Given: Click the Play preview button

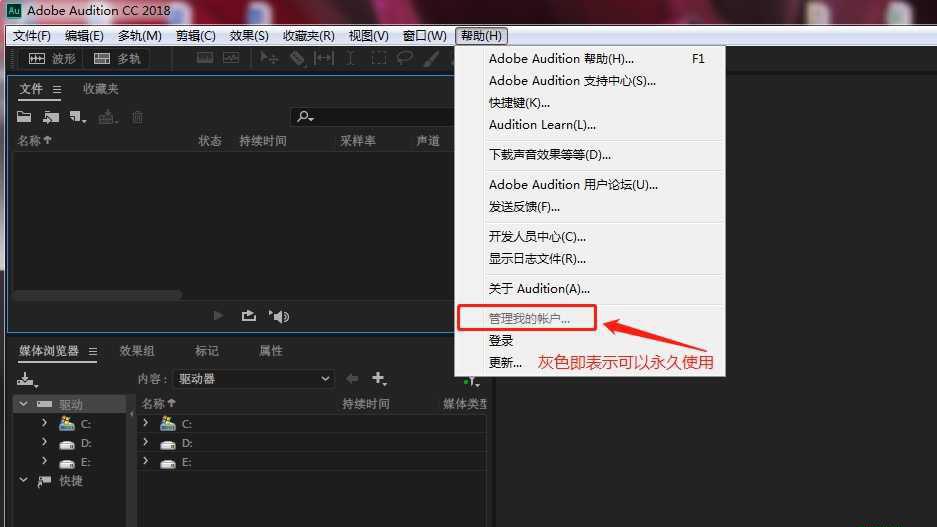Looking at the screenshot, I should click(x=218, y=315).
